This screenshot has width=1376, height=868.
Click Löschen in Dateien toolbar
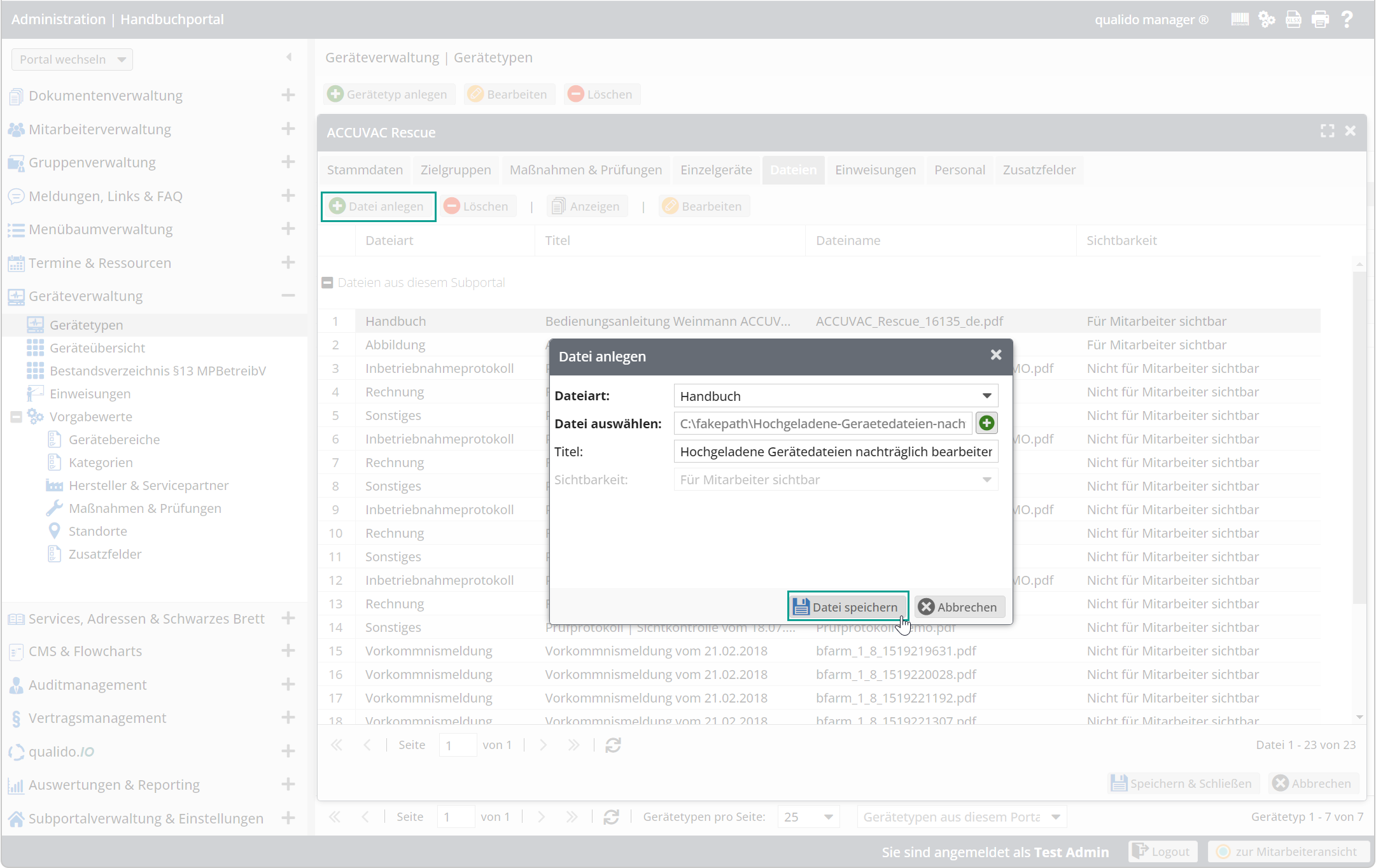point(477,206)
